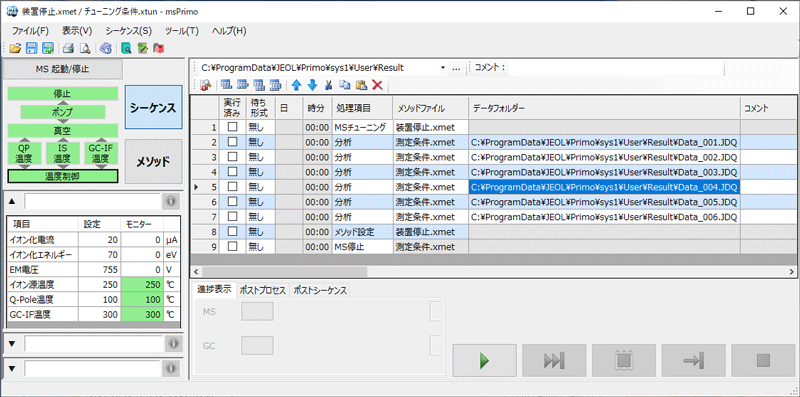This screenshot has width=800, height=397.
Task: Click the MS 起動/停止 button
Action: (63, 69)
